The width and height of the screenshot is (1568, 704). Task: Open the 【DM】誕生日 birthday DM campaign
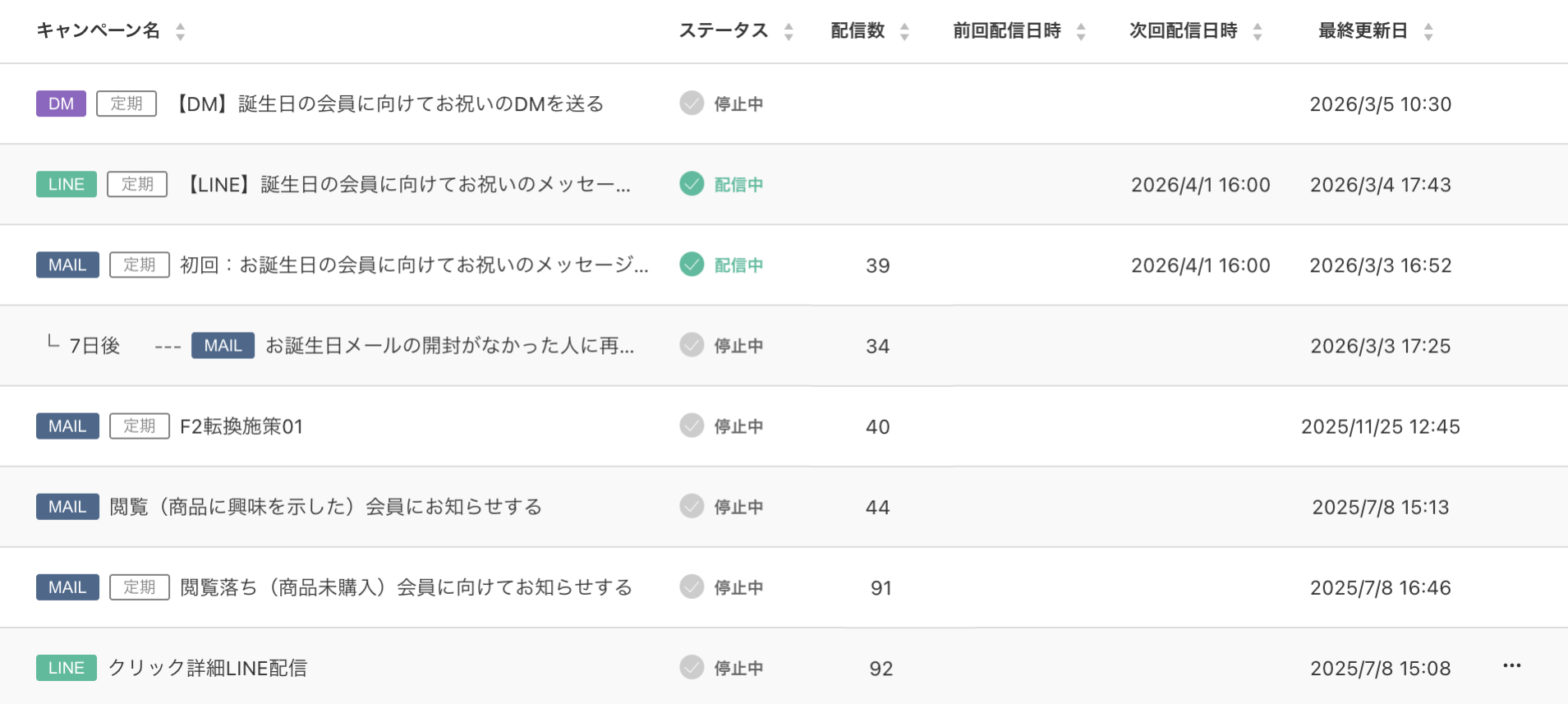click(x=389, y=104)
